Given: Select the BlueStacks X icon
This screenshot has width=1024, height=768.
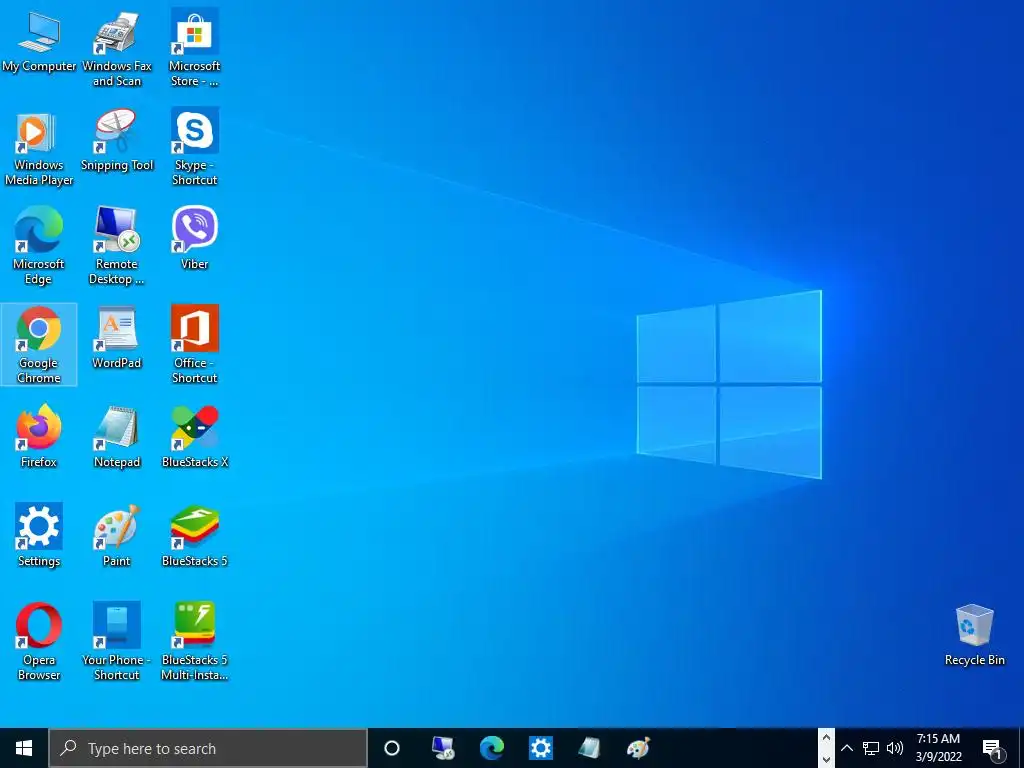Looking at the screenshot, I should pos(195,436).
